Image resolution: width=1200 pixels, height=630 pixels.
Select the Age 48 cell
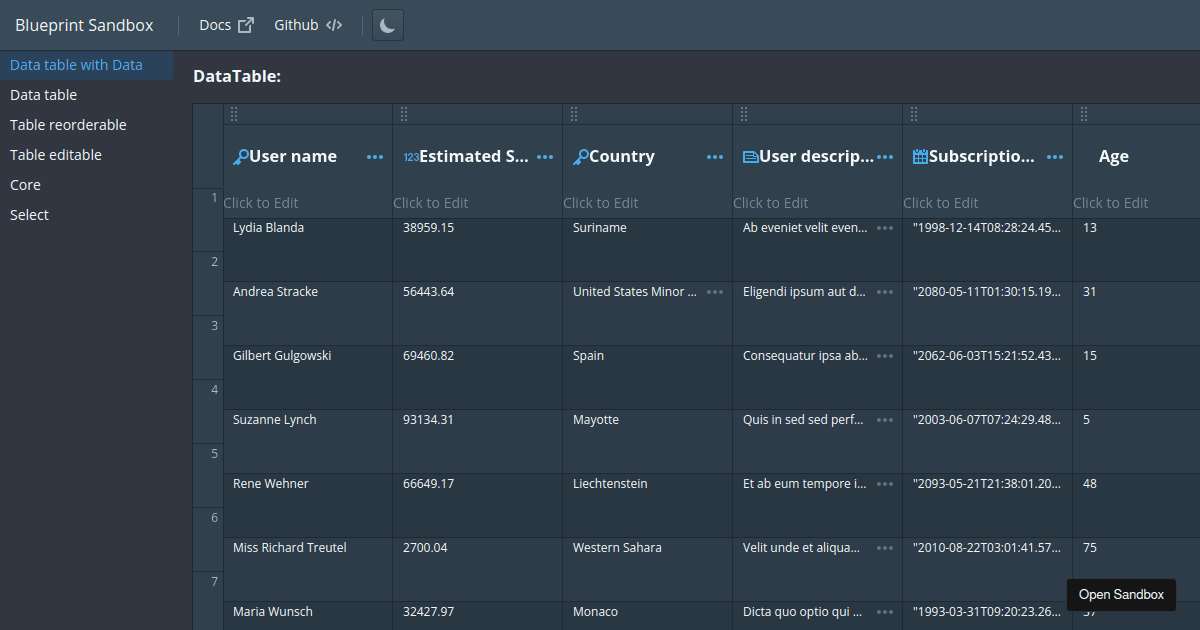click(1136, 506)
